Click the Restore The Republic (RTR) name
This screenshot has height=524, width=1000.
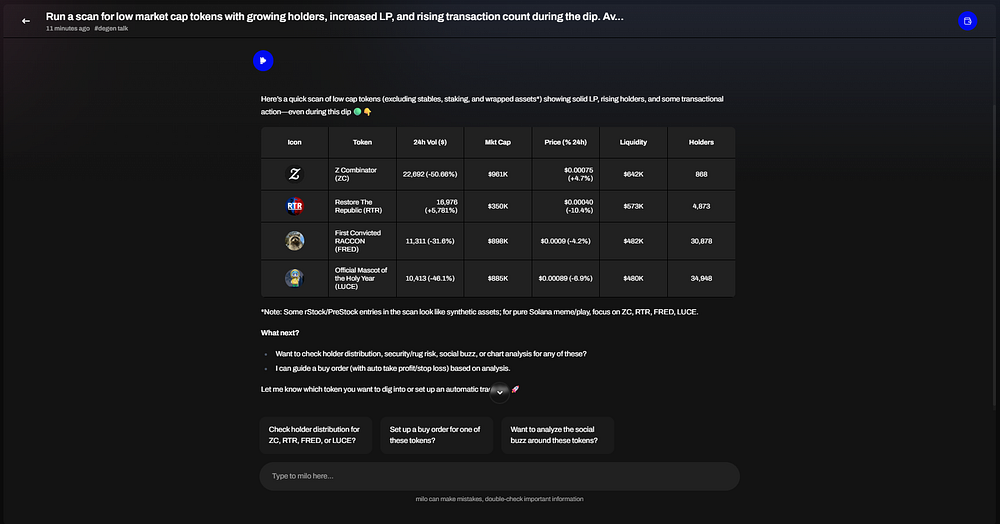coord(358,207)
